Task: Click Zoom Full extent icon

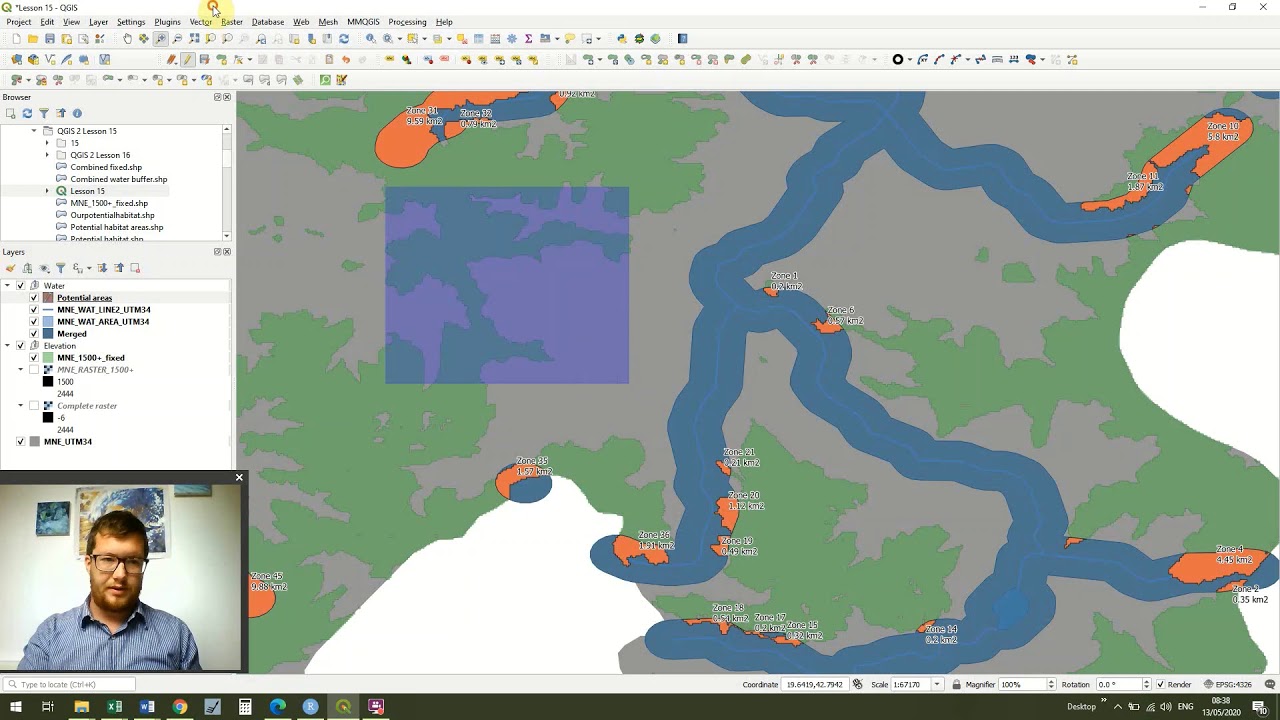Action: tap(194, 39)
